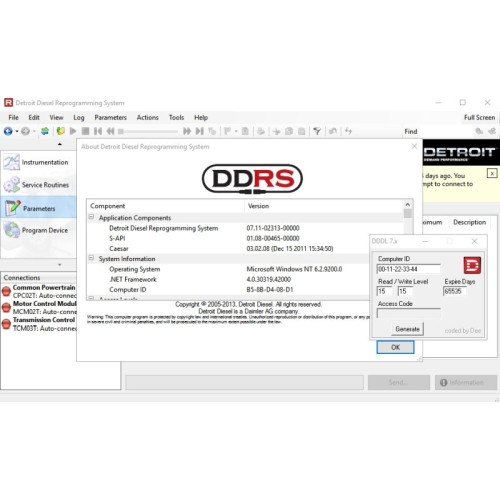Select the Transmission Control connection entry
This screenshot has height=500, width=500.
[39, 324]
